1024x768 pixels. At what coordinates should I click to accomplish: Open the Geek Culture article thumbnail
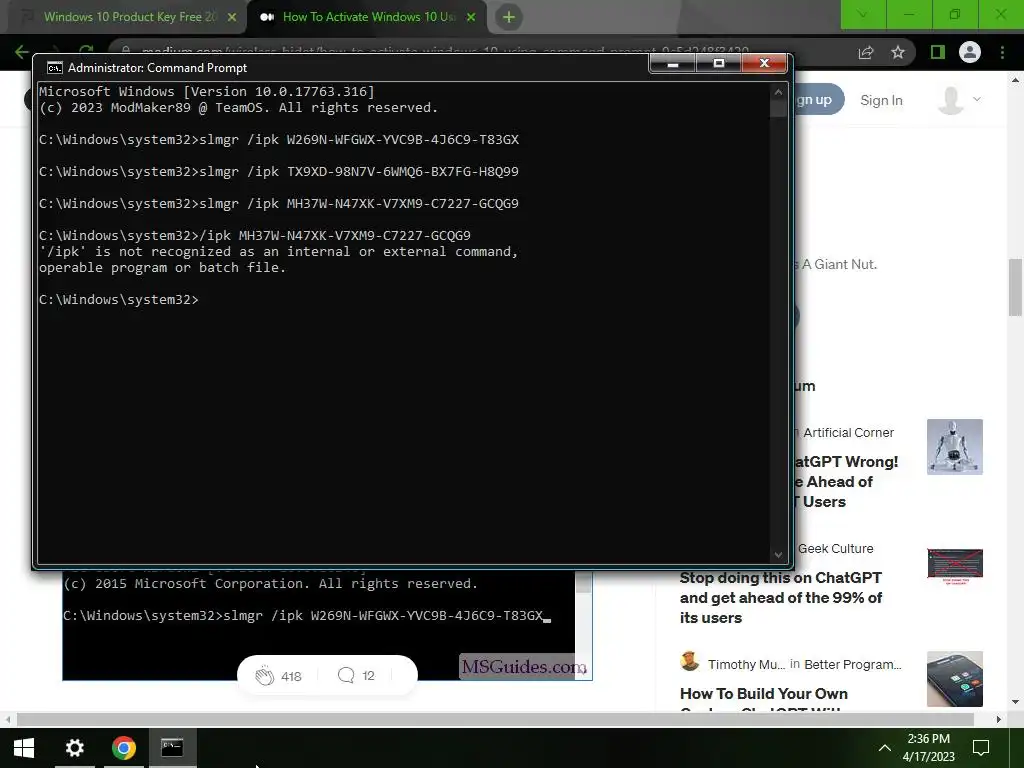click(x=955, y=566)
